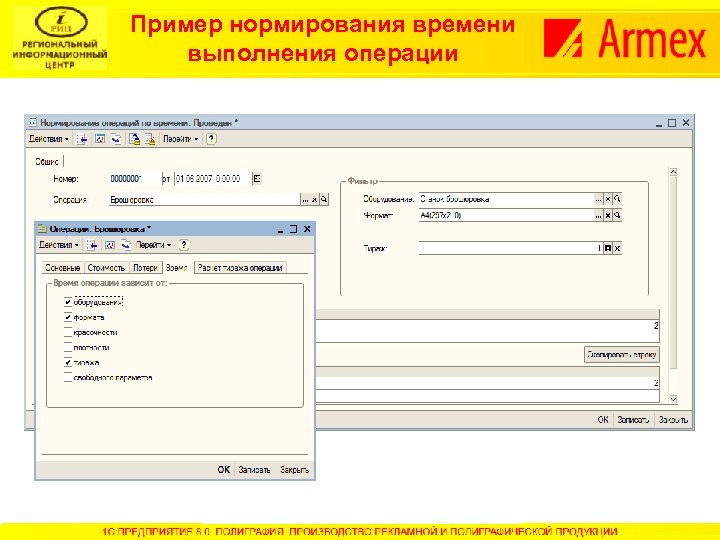Open help icon in Нормирование операций toolbar
Screen dimensions: 720x540
click(211, 139)
